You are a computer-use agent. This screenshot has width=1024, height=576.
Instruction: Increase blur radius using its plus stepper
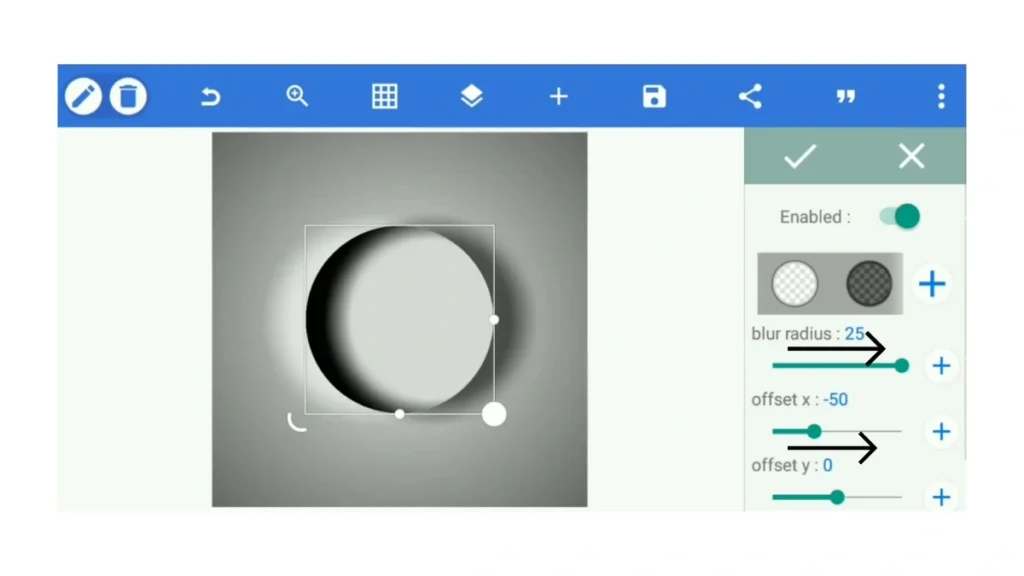tap(940, 365)
